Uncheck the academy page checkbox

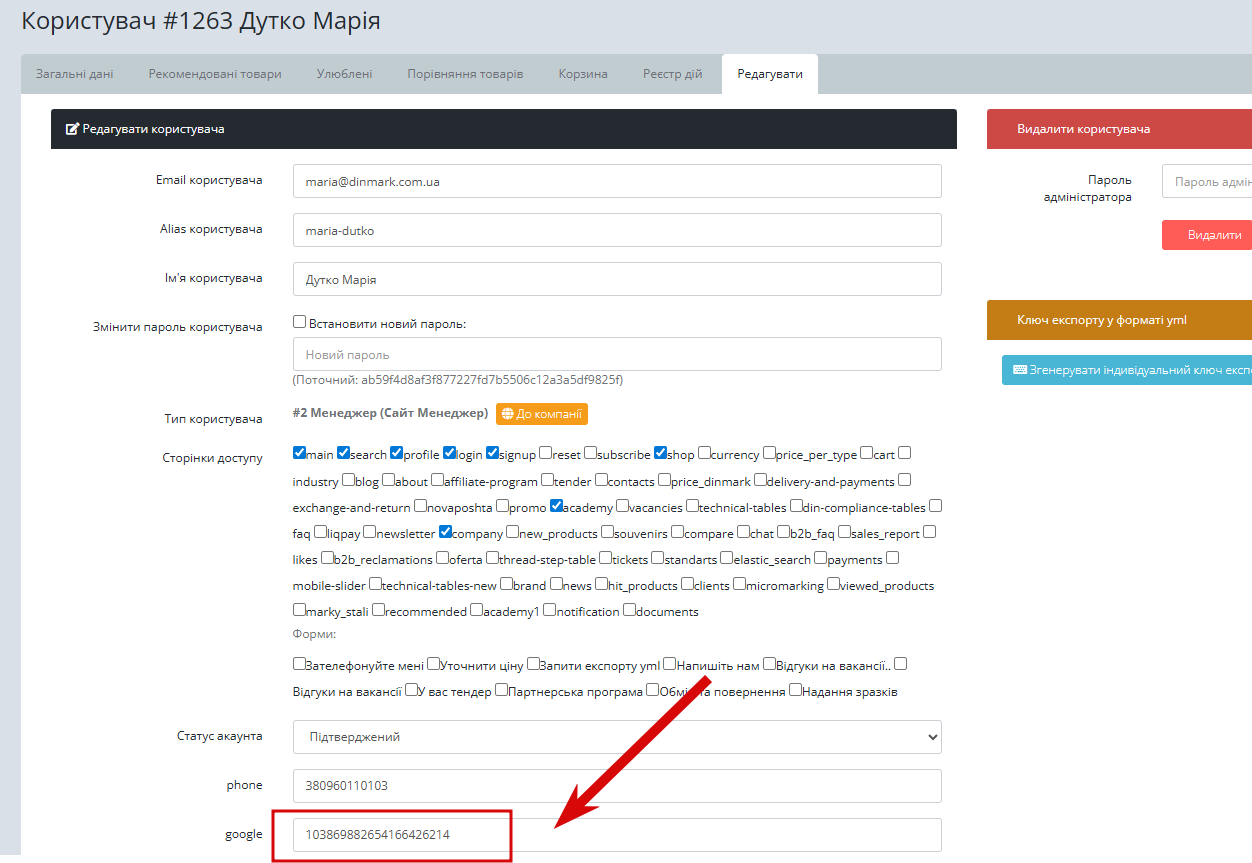pos(556,505)
